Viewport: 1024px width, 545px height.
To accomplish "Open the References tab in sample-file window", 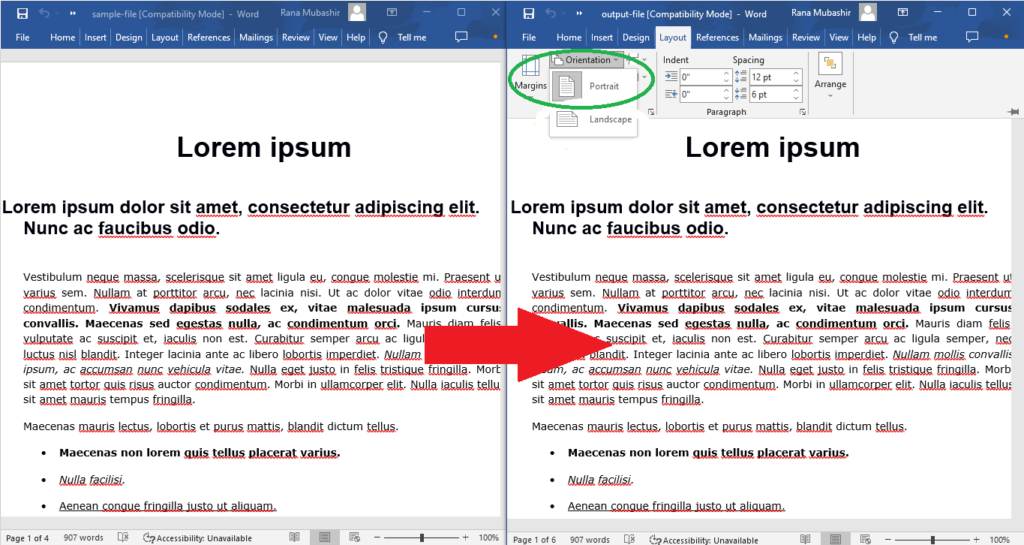I will click(x=209, y=37).
